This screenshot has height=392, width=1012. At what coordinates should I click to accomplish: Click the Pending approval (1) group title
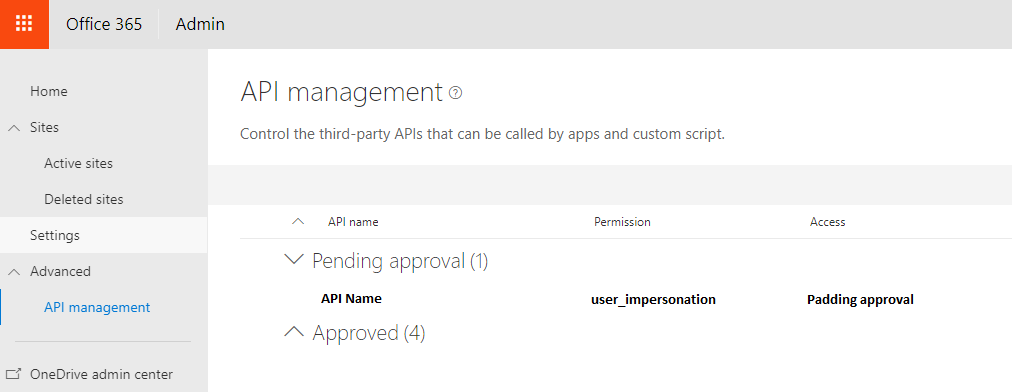pyautogui.click(x=400, y=261)
